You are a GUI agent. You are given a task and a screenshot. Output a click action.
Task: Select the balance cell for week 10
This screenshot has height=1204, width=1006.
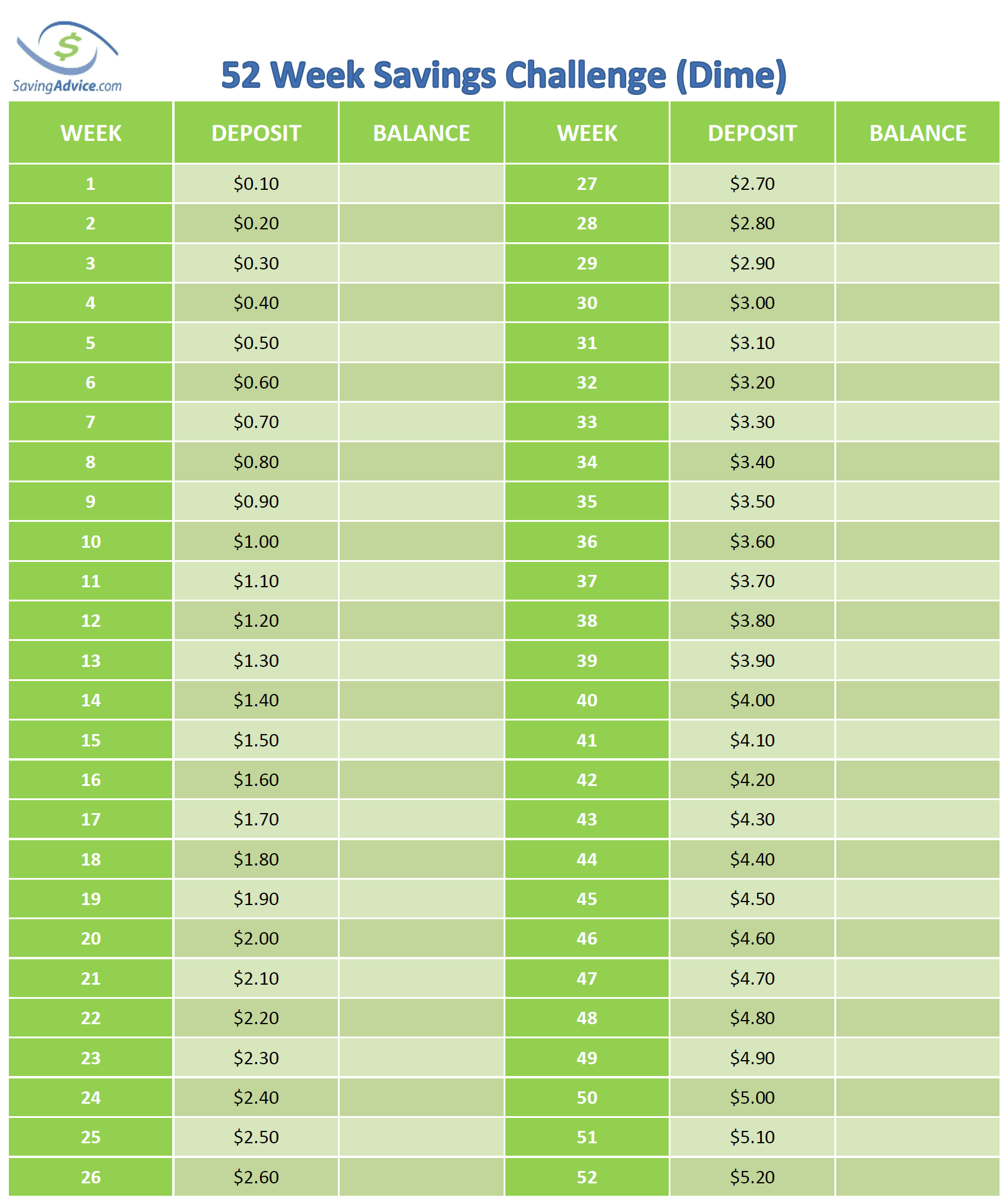click(x=422, y=541)
